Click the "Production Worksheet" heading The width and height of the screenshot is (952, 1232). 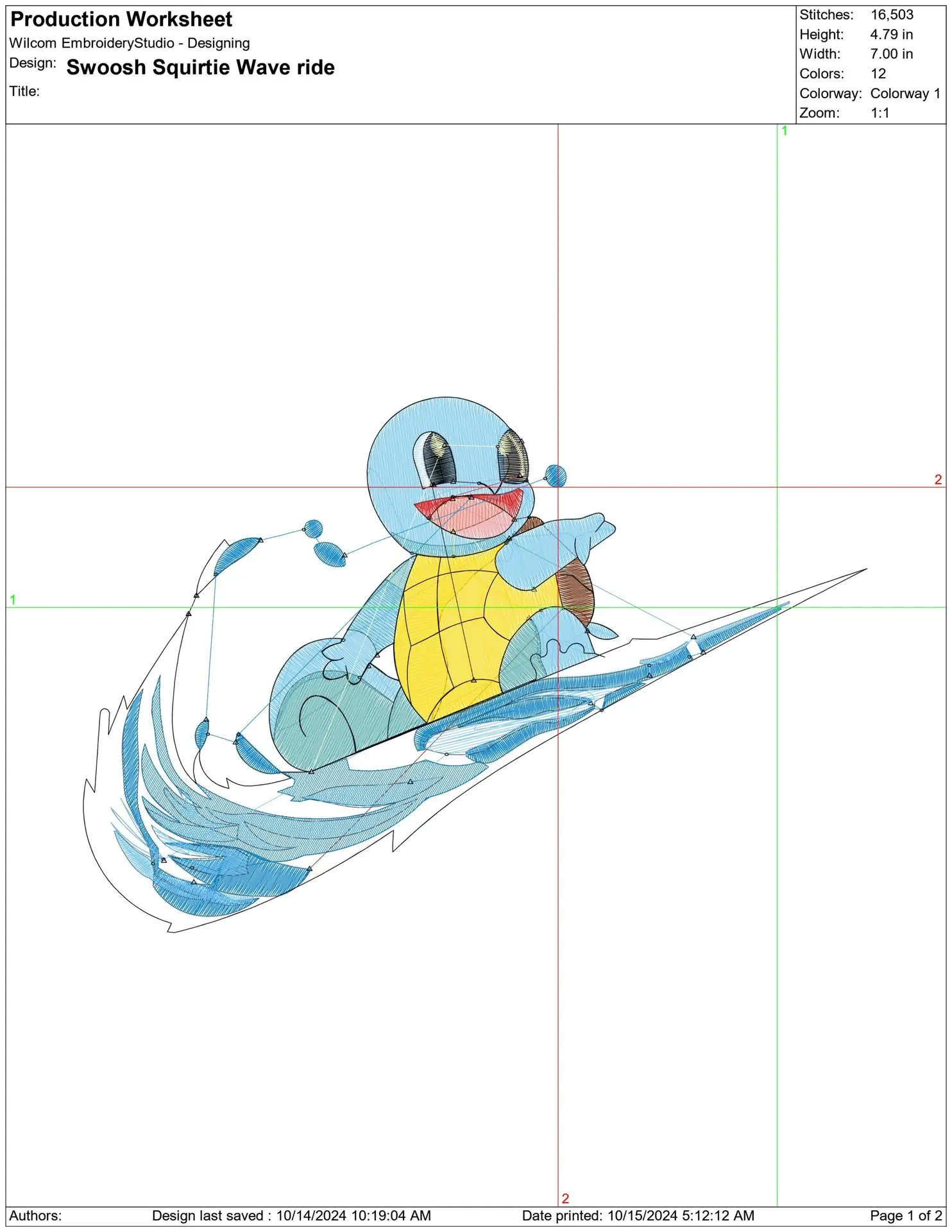click(x=121, y=19)
